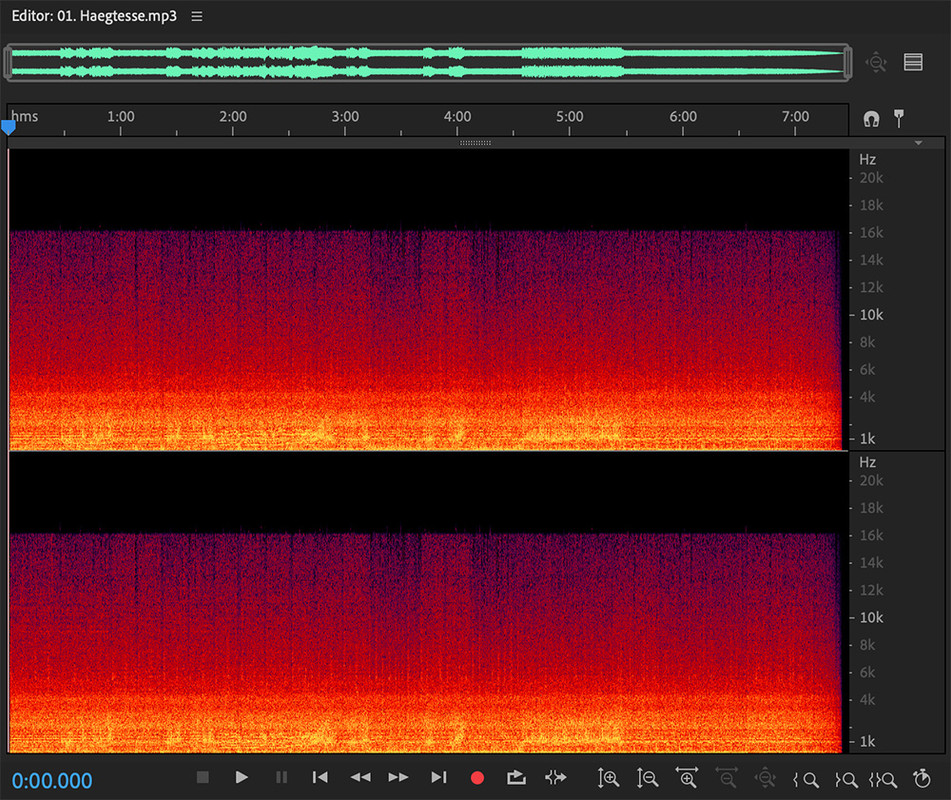Click the 1:00 mark on the time ruler

(x=121, y=116)
